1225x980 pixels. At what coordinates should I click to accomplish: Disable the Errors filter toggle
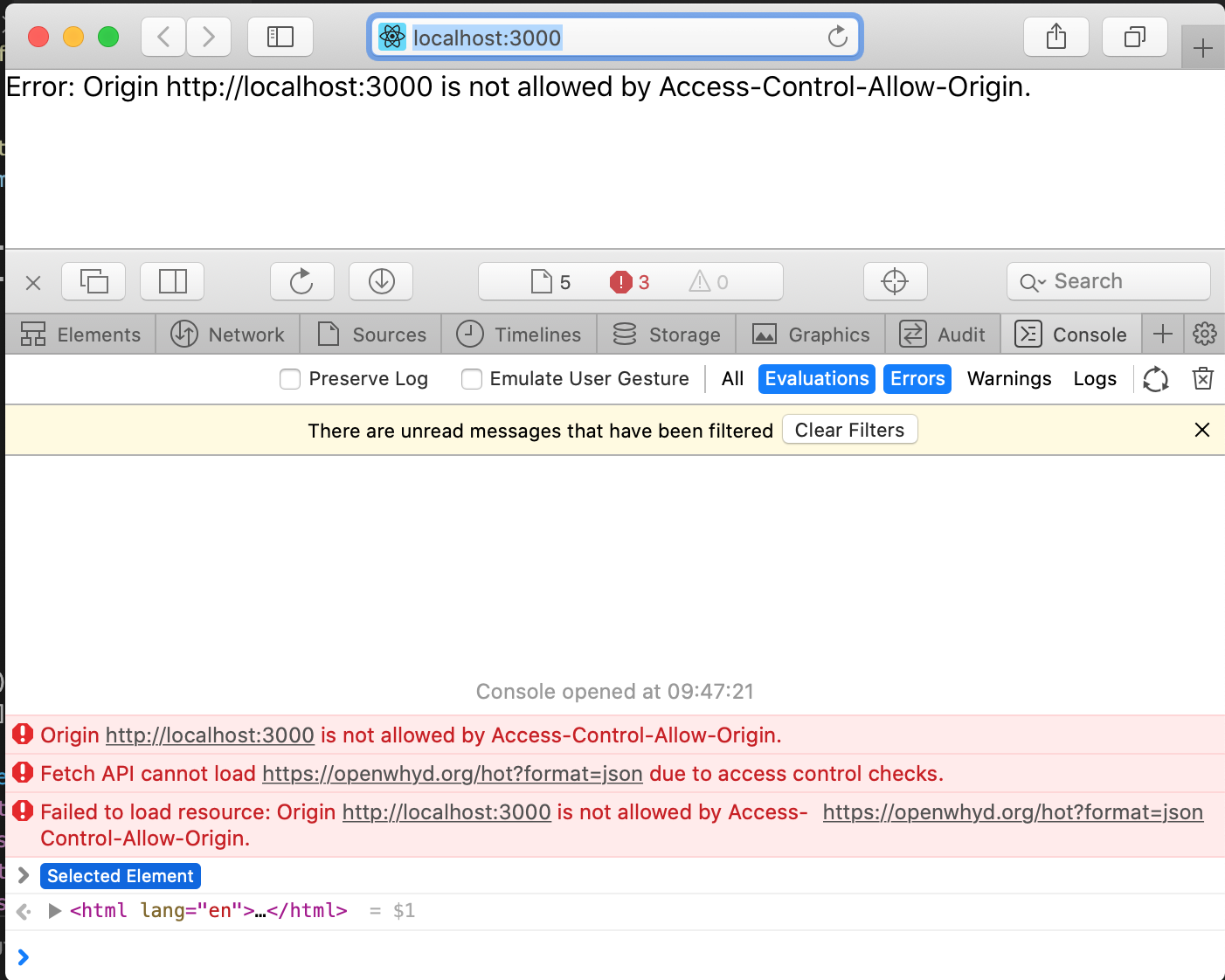point(917,378)
